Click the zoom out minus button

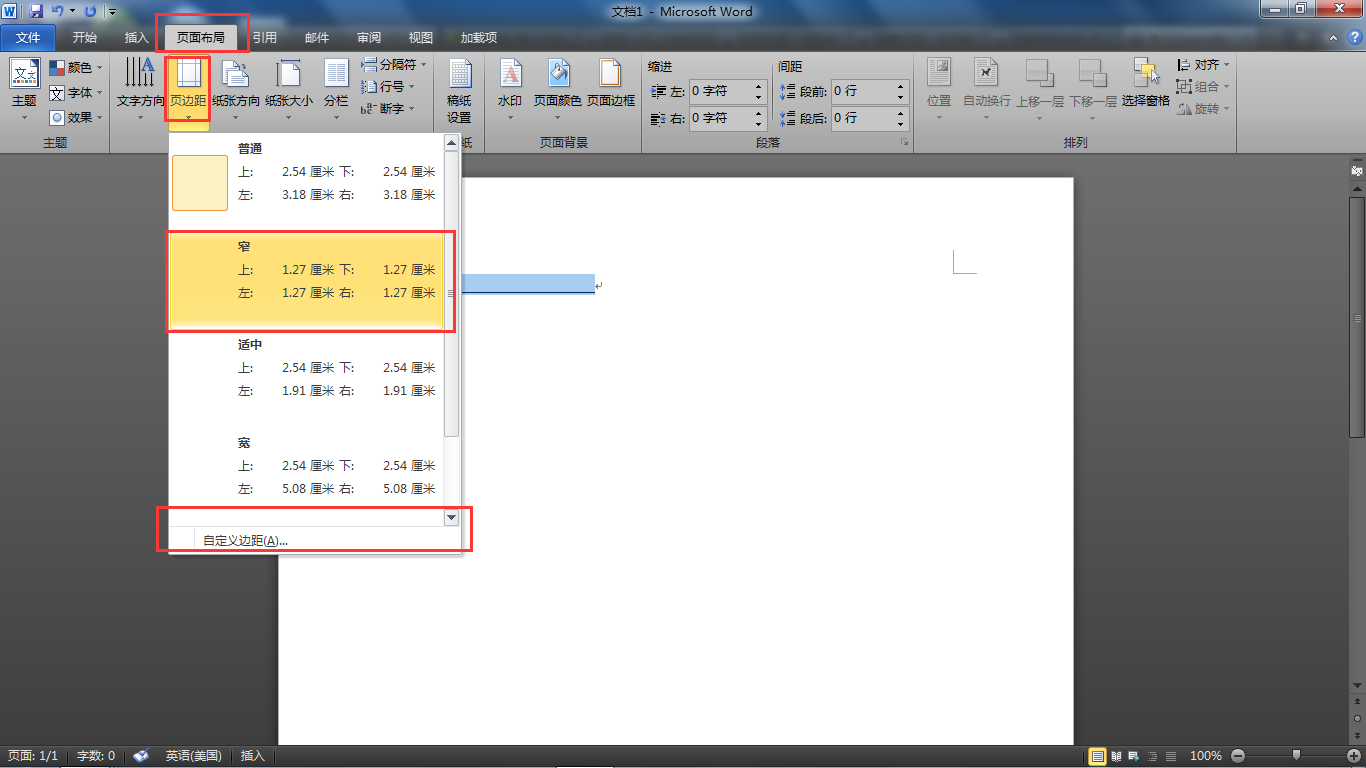[x=1239, y=756]
